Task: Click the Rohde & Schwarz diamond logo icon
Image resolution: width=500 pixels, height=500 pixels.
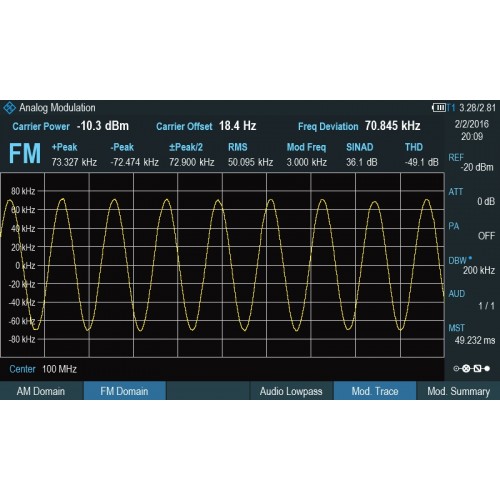Action: pos(10,108)
